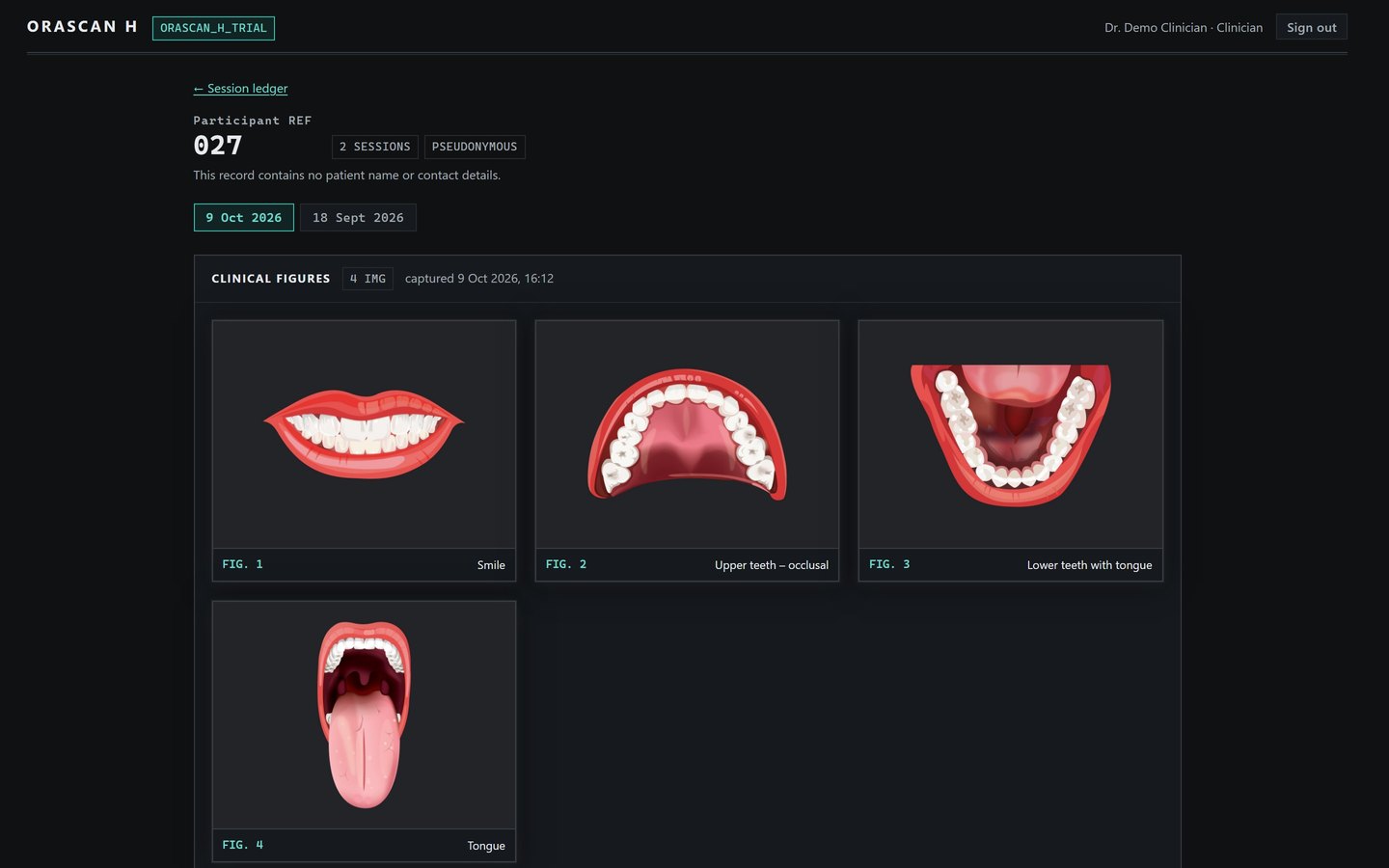Click the ORASCAN H logo text

coord(82,27)
